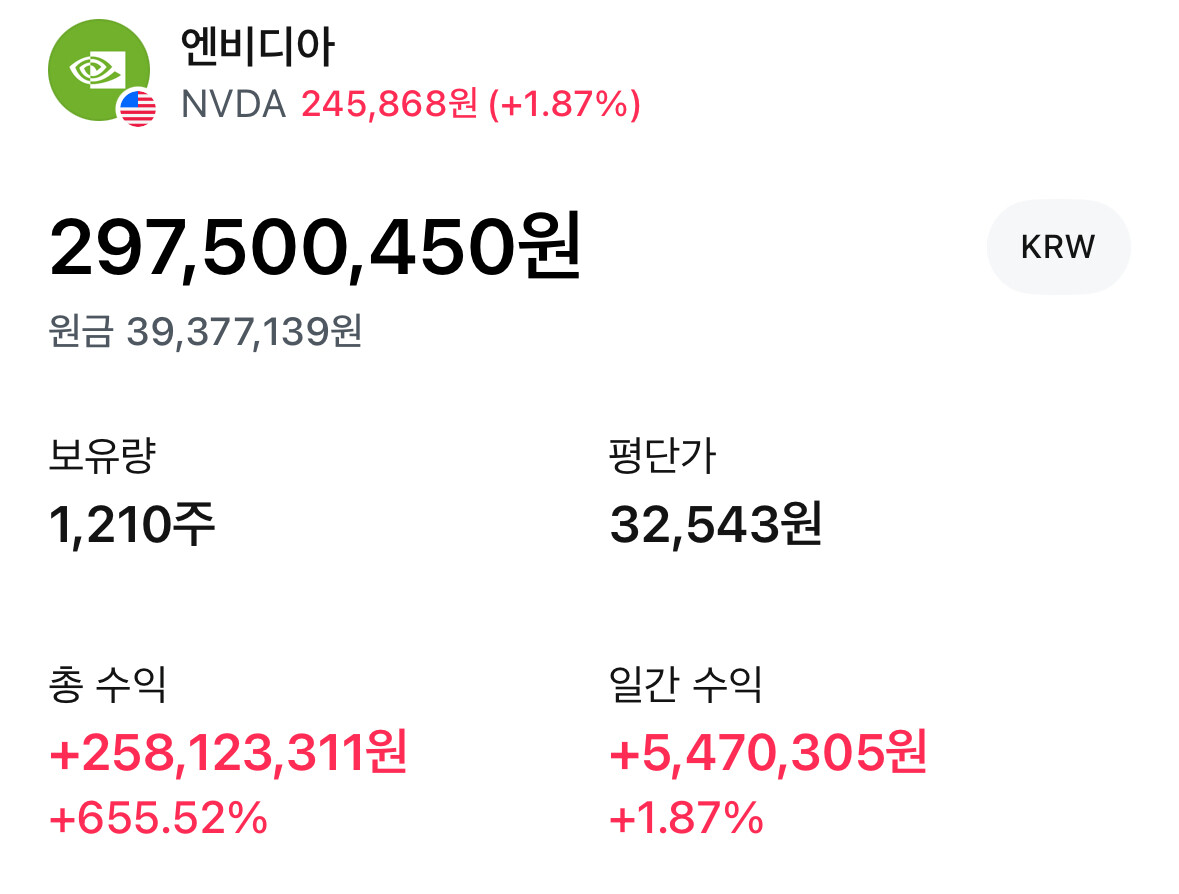Click the (+1.87%) change next to NVDA
Viewport: 1179px width, 894px height.
tap(564, 104)
